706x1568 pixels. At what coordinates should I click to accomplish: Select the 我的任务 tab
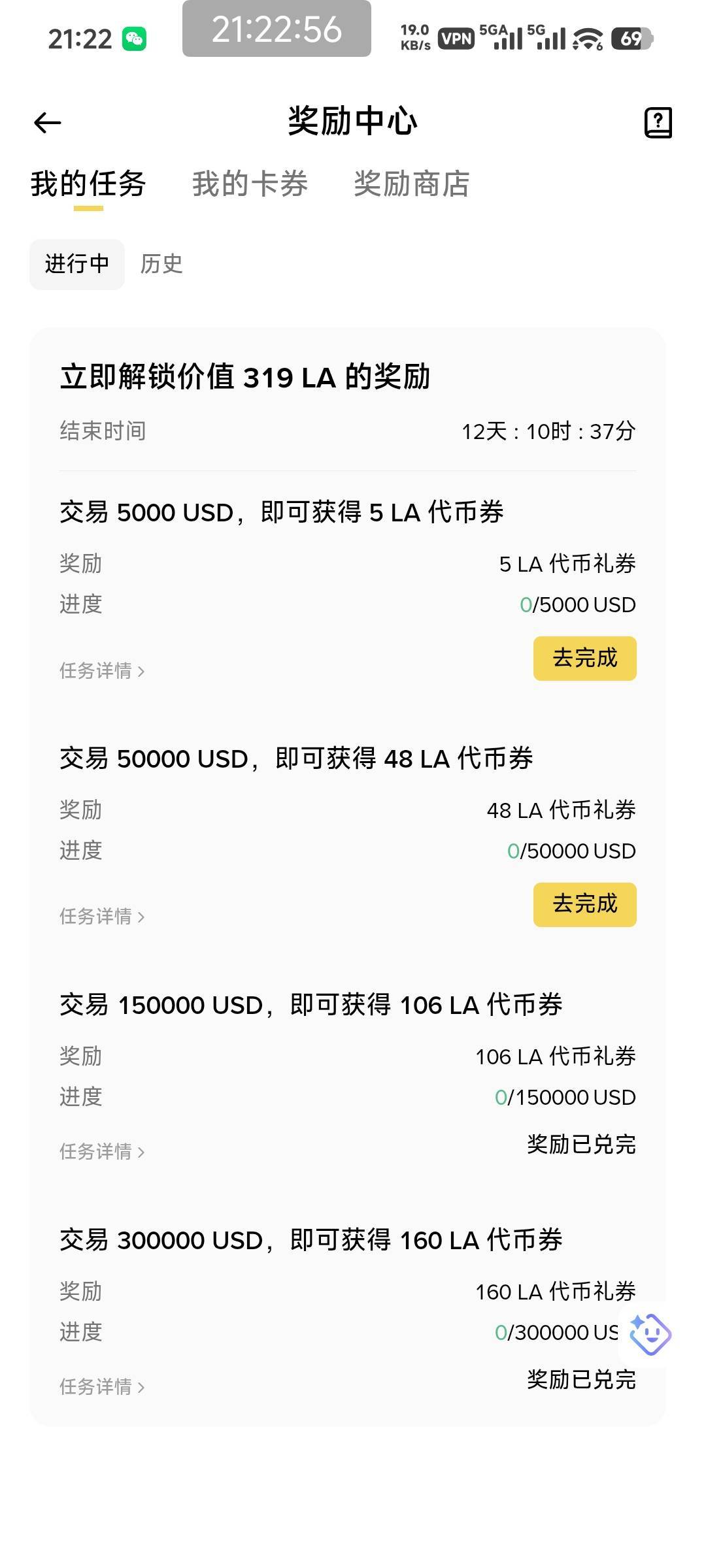(x=88, y=184)
